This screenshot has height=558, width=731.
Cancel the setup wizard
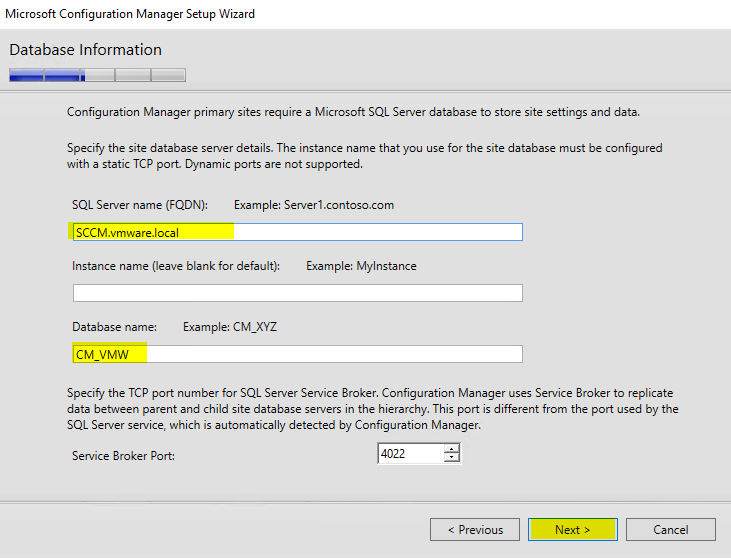[x=671, y=529]
